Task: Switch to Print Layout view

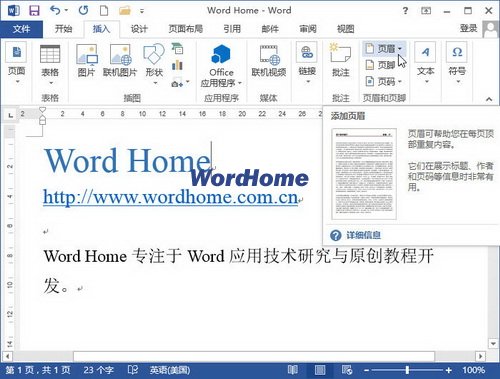Action: [x=320, y=370]
